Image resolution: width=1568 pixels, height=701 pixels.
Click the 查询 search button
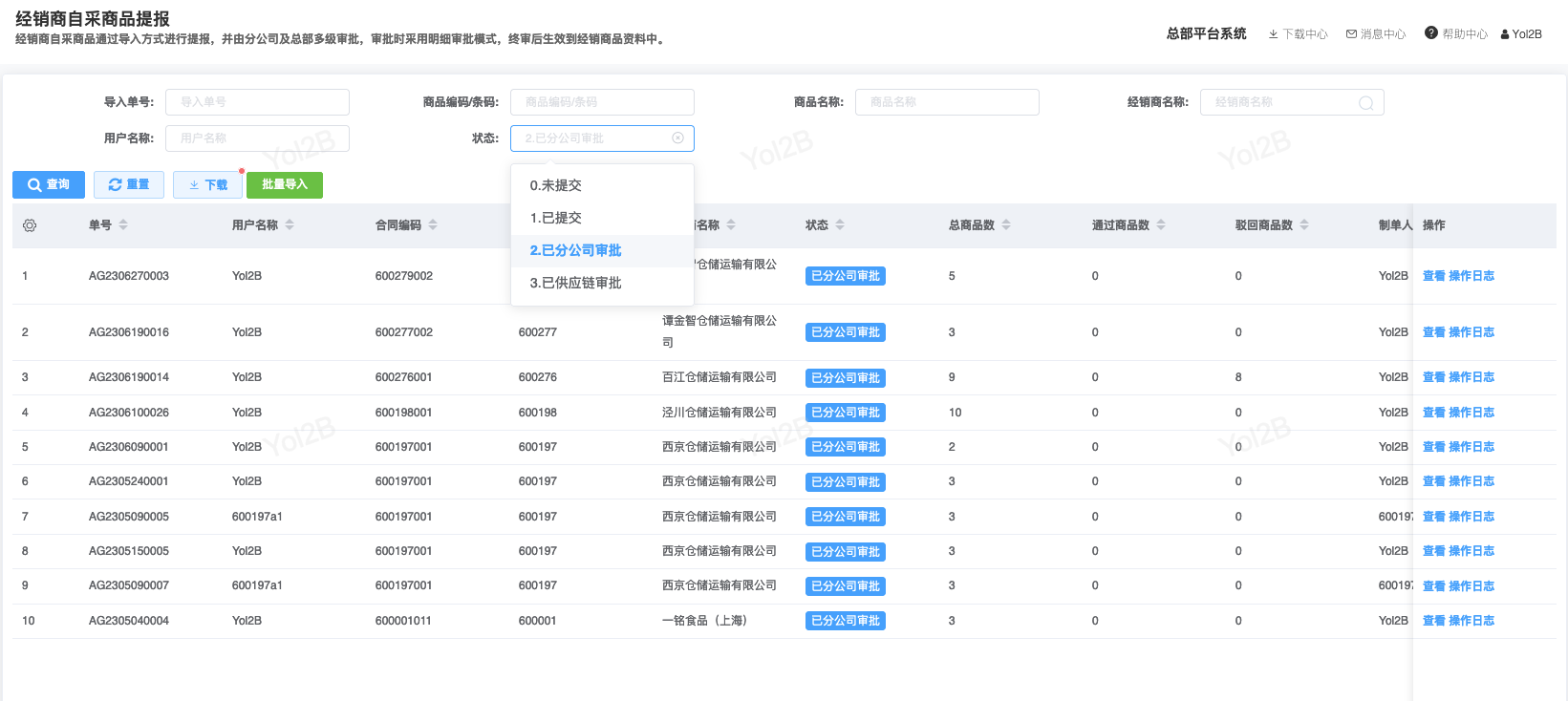click(x=49, y=184)
